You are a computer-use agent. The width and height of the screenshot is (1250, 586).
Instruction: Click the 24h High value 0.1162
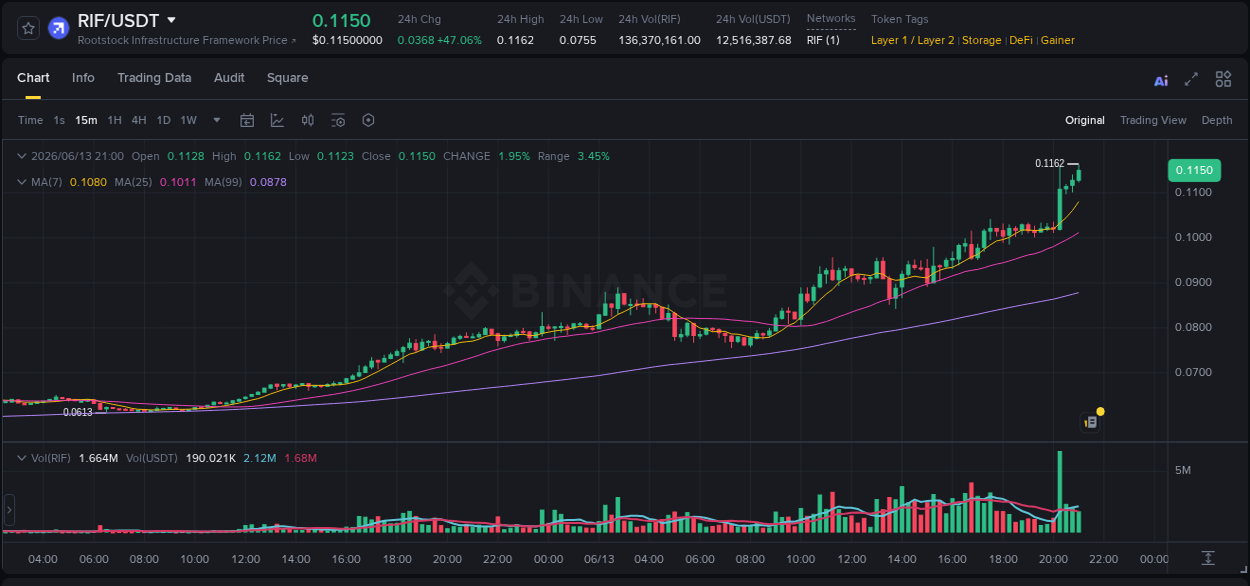pos(515,40)
